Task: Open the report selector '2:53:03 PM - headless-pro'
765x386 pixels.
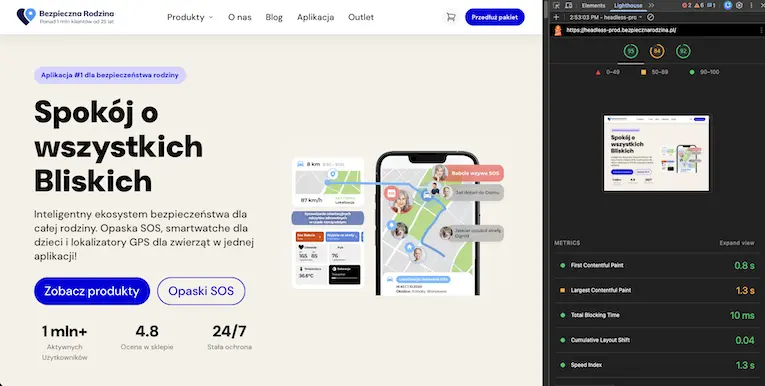Action: (x=606, y=17)
